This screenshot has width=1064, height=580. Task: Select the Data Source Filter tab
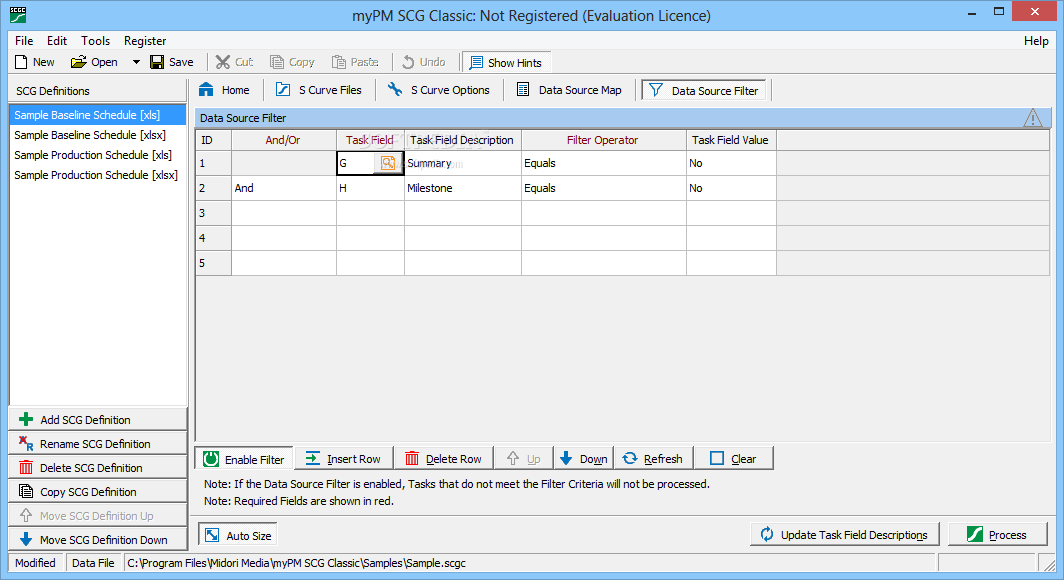click(704, 90)
